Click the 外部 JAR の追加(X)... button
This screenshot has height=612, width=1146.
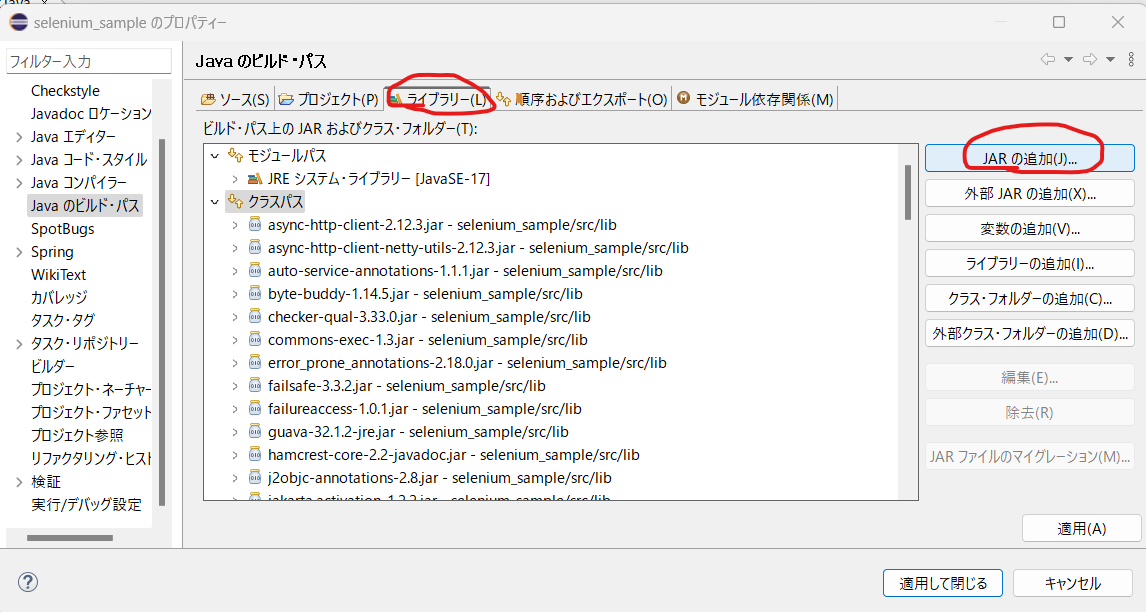point(1029,194)
